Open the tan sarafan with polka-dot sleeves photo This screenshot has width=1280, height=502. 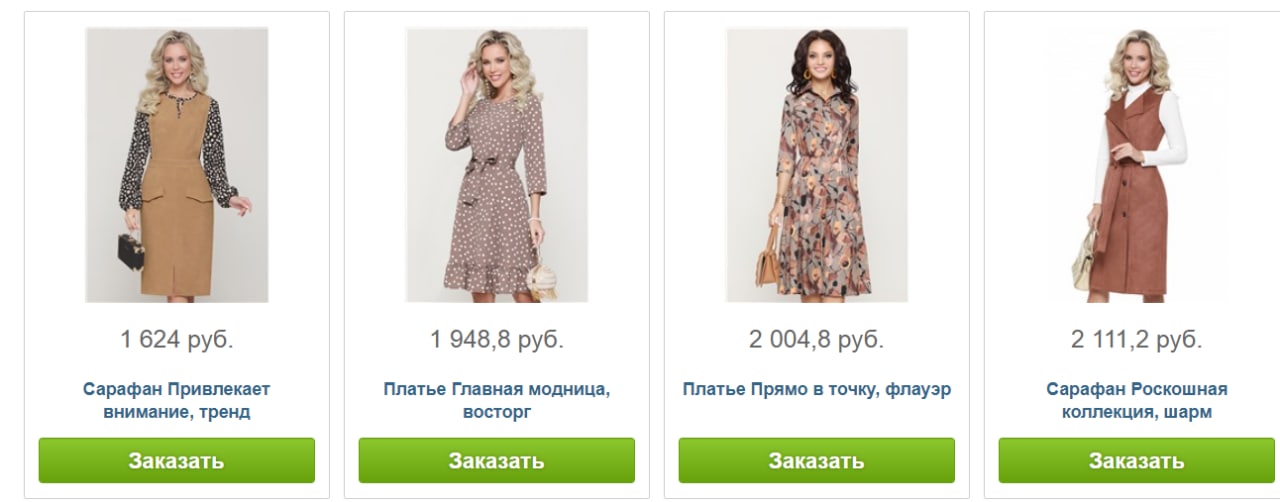click(x=177, y=165)
